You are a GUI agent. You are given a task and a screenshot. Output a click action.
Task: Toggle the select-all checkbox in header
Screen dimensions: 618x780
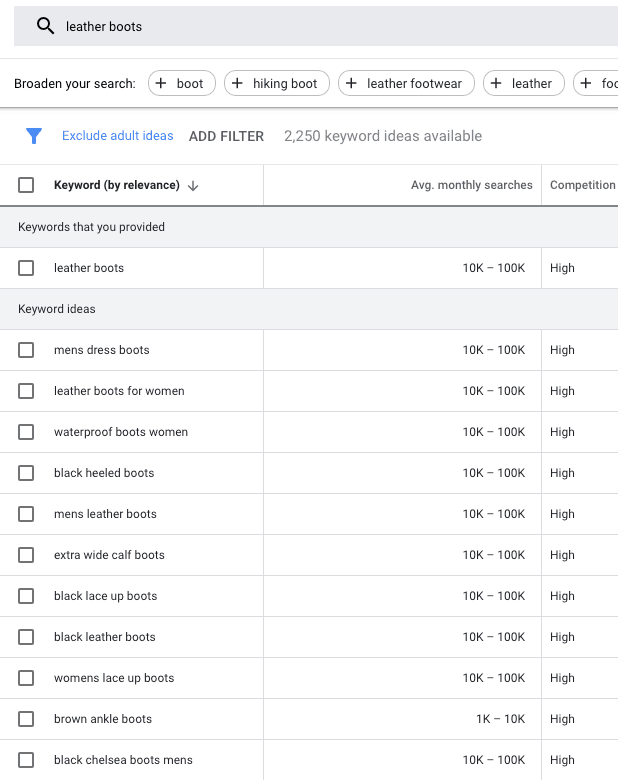(26, 185)
